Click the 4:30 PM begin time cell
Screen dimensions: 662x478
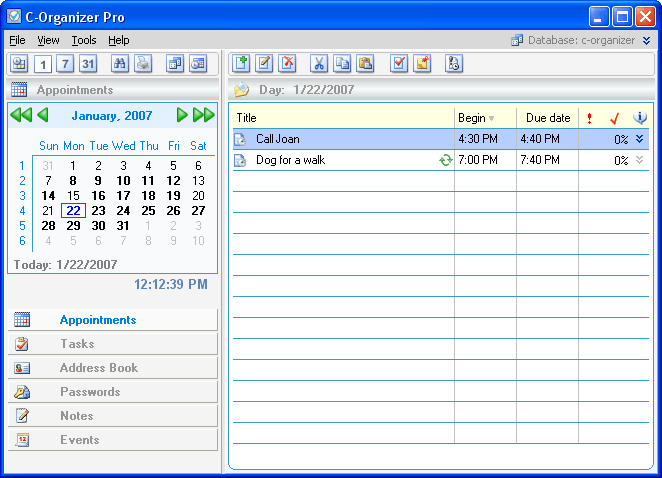click(x=485, y=139)
